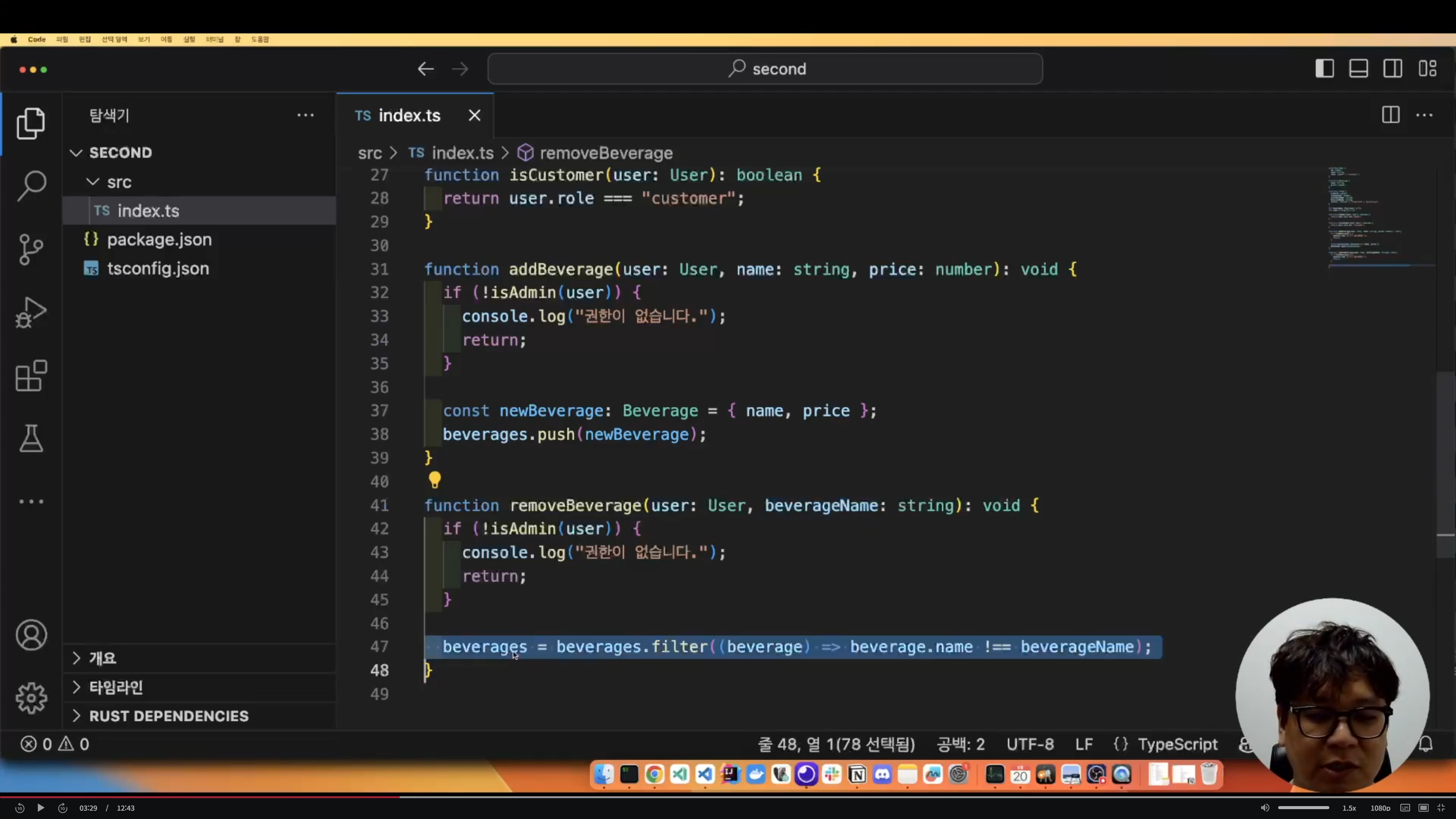Select index.ts in the explorer tree

tap(199, 211)
